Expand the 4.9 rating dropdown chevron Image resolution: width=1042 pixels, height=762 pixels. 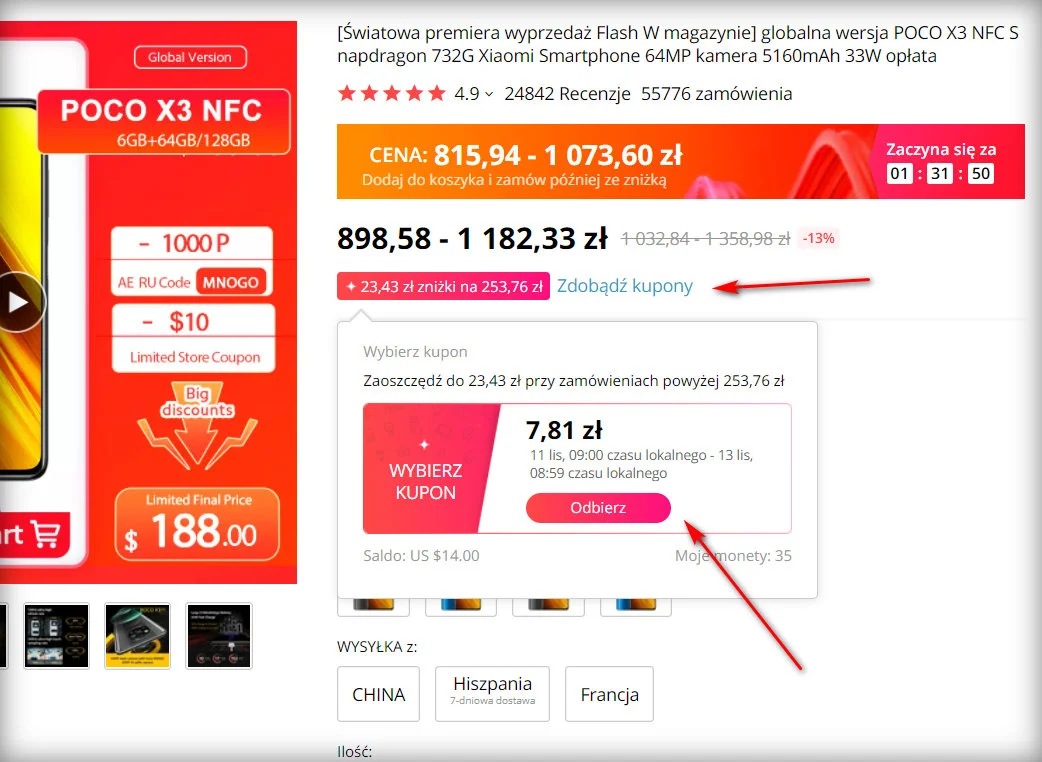click(x=489, y=94)
